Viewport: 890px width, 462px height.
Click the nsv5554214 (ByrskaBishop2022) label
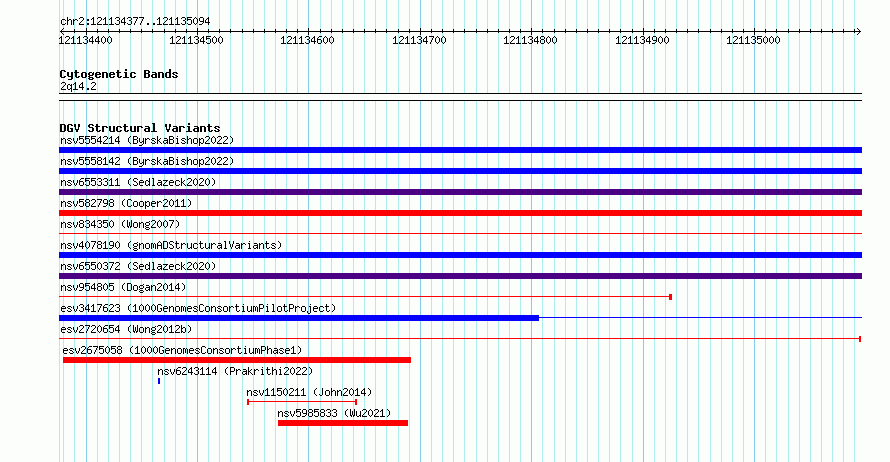point(147,140)
